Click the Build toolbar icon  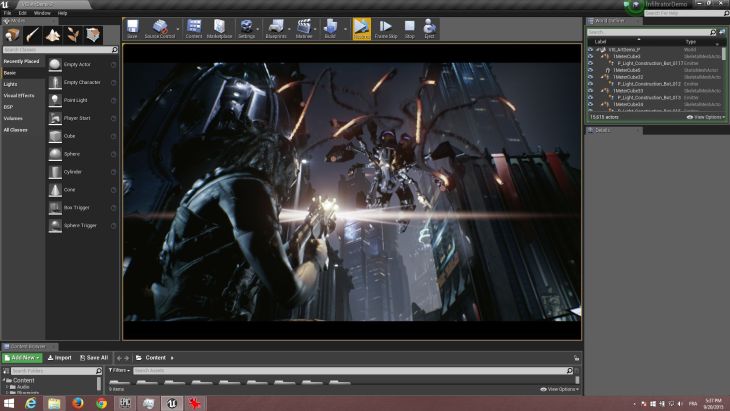330,27
